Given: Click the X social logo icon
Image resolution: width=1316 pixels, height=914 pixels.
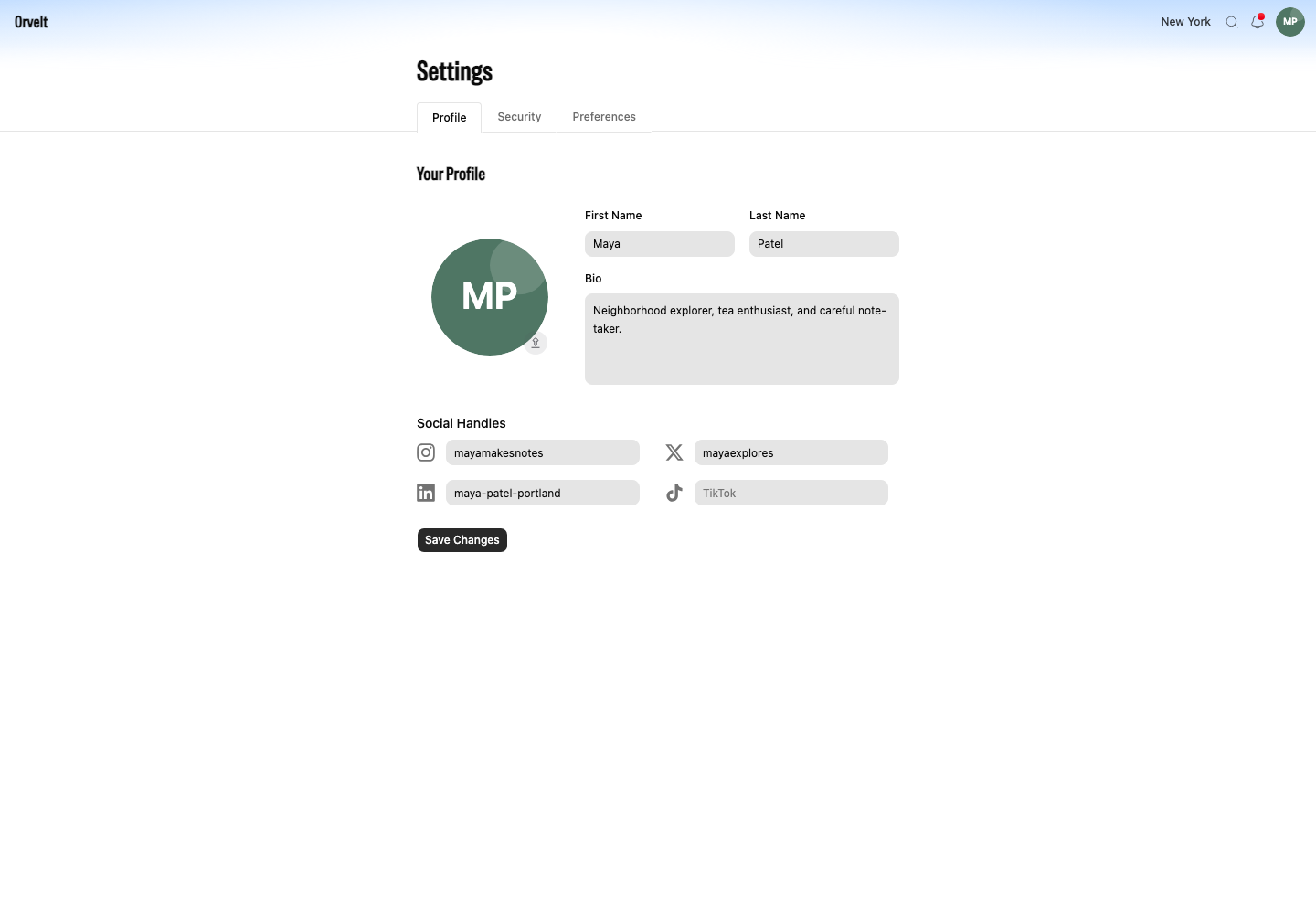Looking at the screenshot, I should click(674, 452).
